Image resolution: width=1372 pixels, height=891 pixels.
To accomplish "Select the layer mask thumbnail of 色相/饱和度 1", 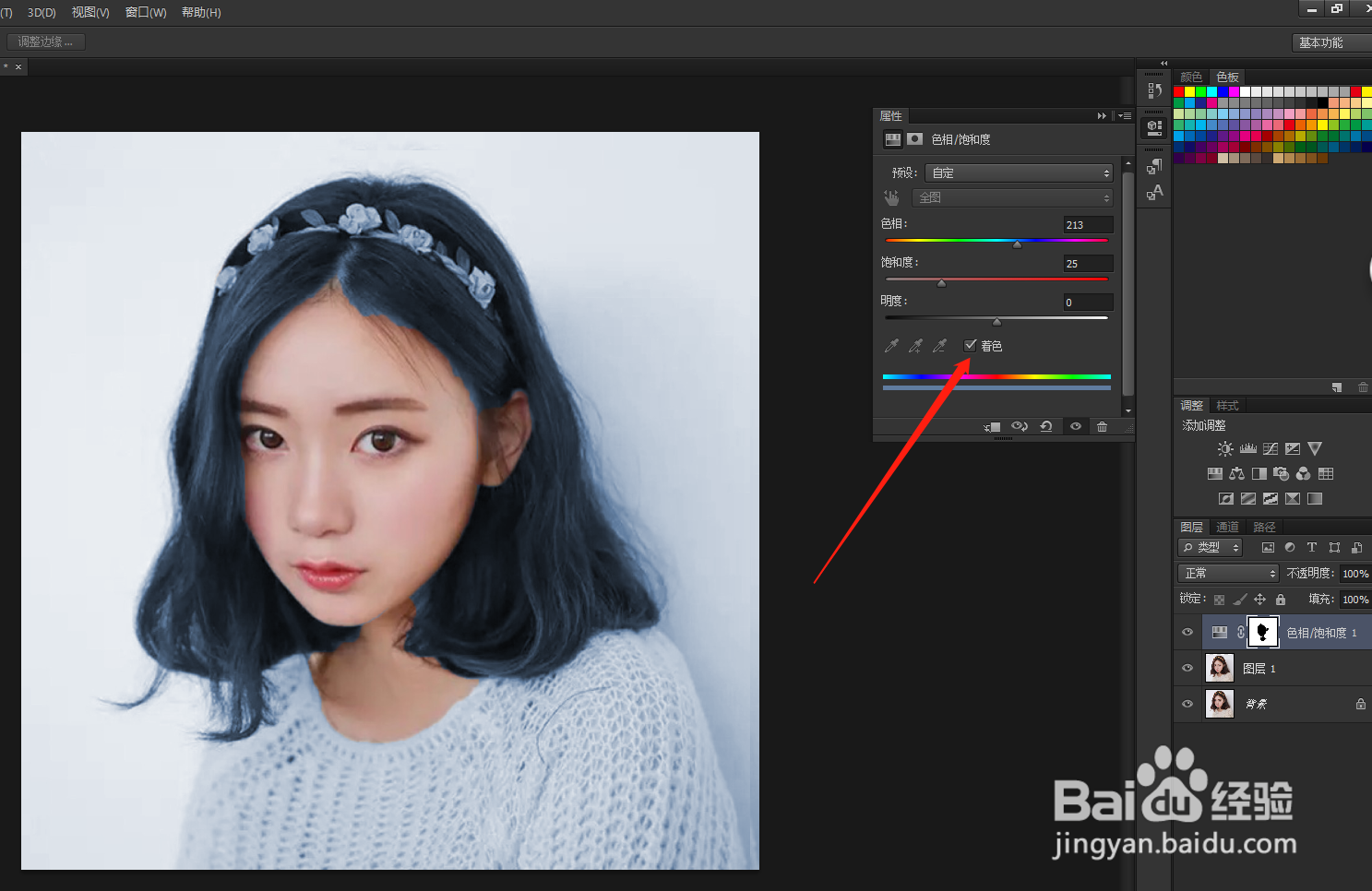I will (x=1262, y=632).
